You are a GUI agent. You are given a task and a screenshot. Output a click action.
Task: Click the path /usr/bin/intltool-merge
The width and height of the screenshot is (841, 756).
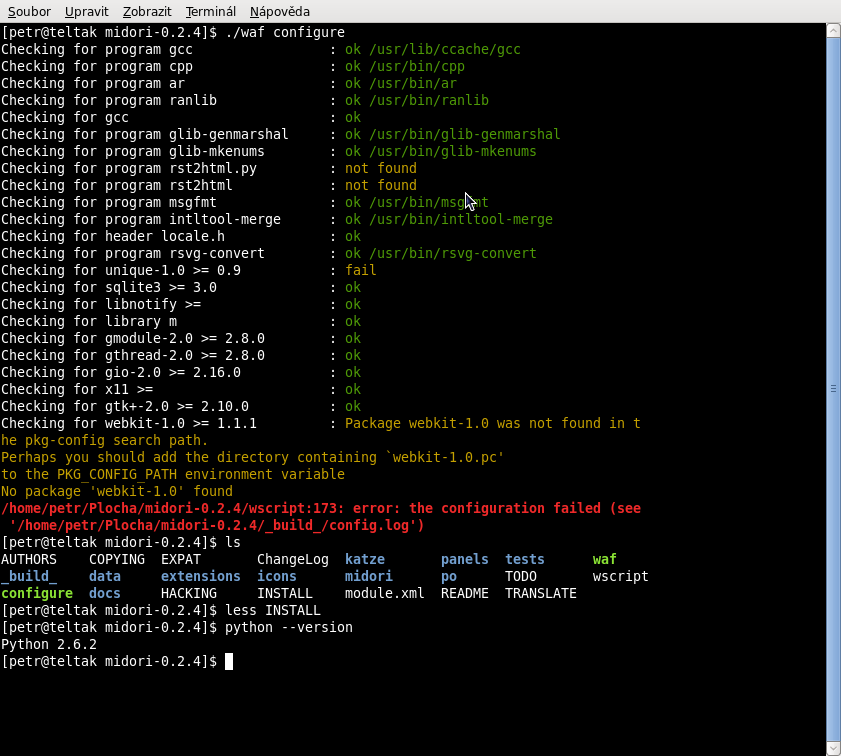461,219
